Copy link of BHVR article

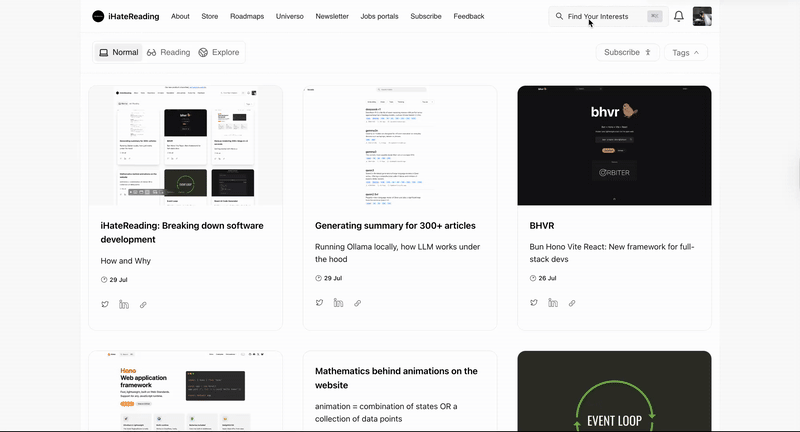pos(572,303)
